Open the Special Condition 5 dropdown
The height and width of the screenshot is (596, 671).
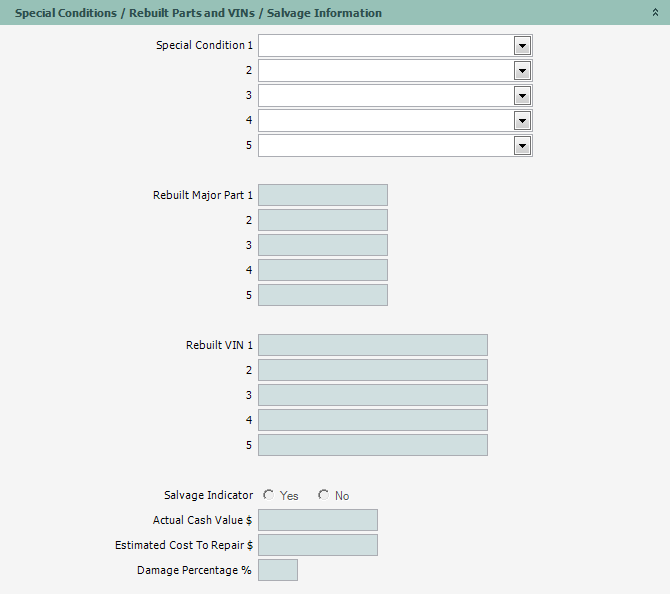522,146
